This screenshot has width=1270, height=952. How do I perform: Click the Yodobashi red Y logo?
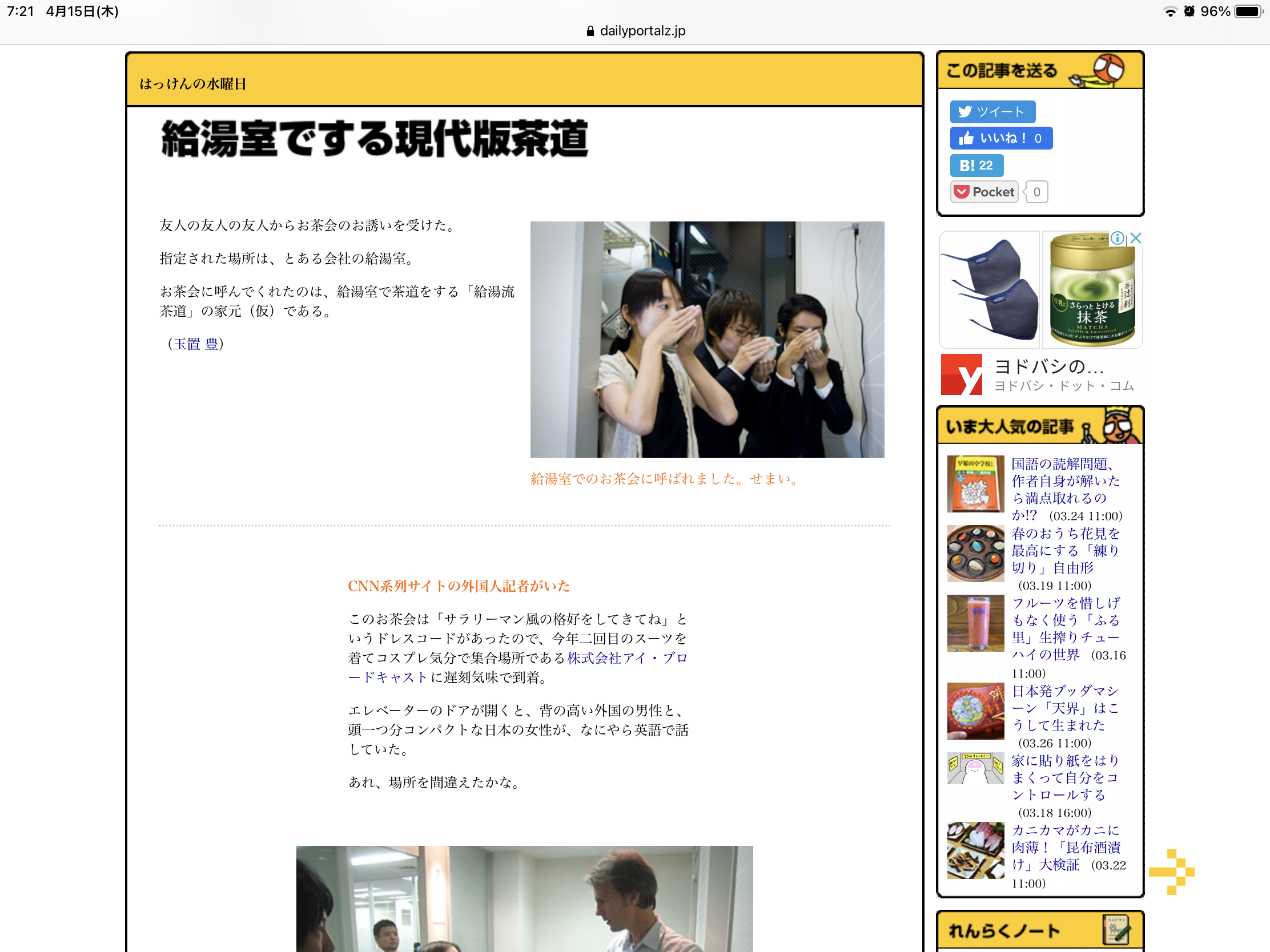click(961, 374)
